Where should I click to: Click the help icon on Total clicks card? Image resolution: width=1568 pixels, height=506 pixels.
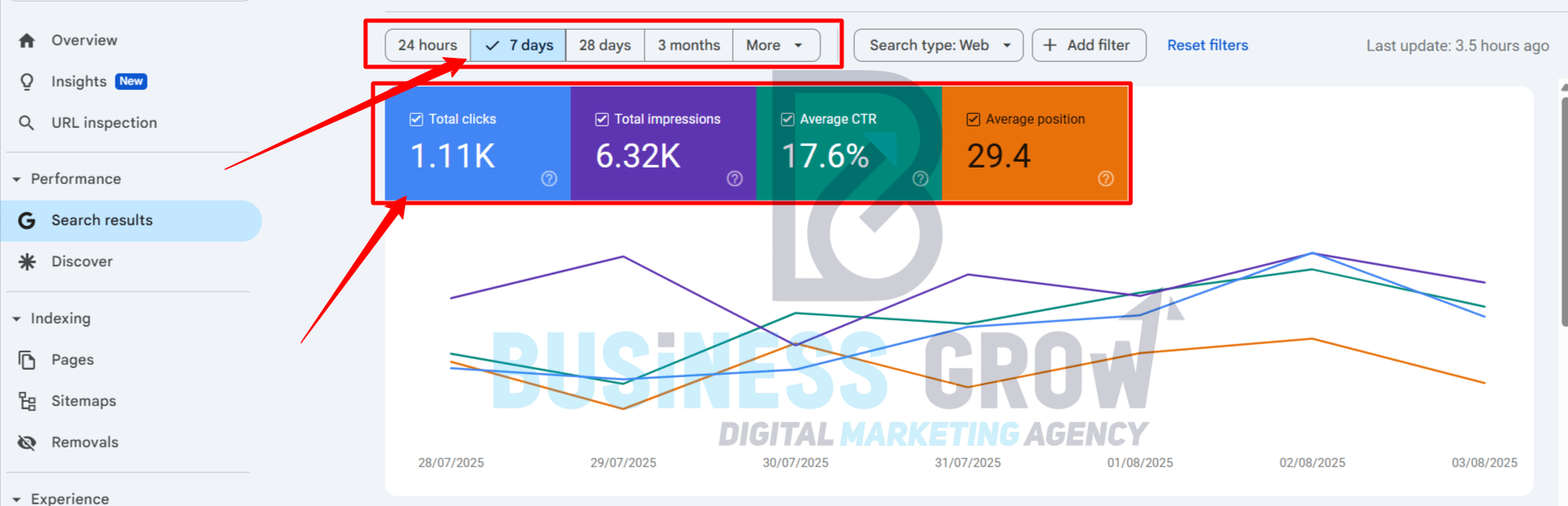(549, 178)
